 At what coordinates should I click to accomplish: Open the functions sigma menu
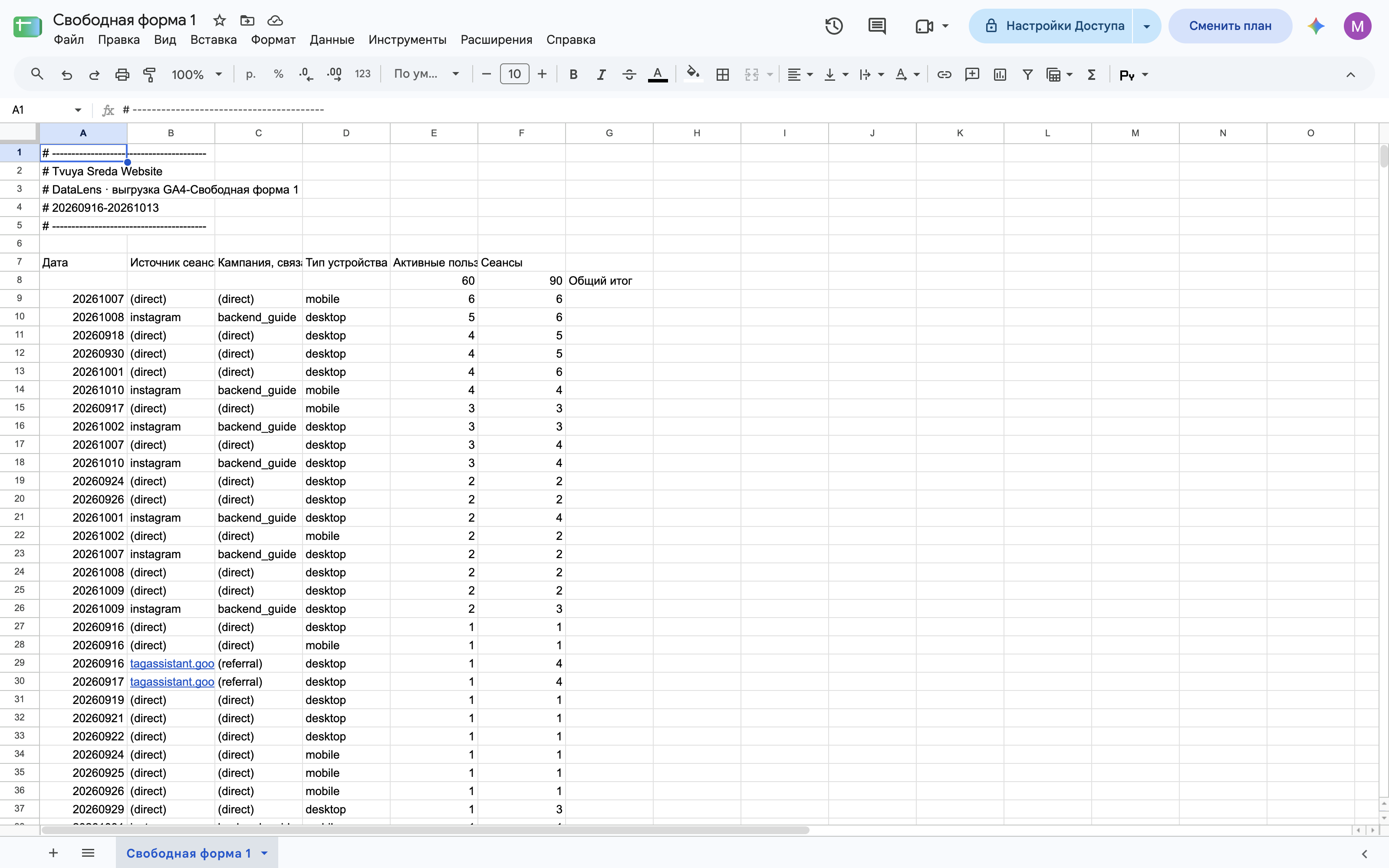tap(1092, 75)
